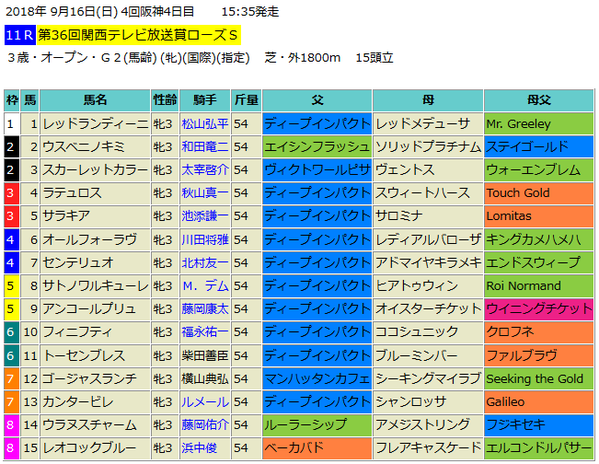Click horse name ラテュロス
599x464 pixels.
coord(72,193)
